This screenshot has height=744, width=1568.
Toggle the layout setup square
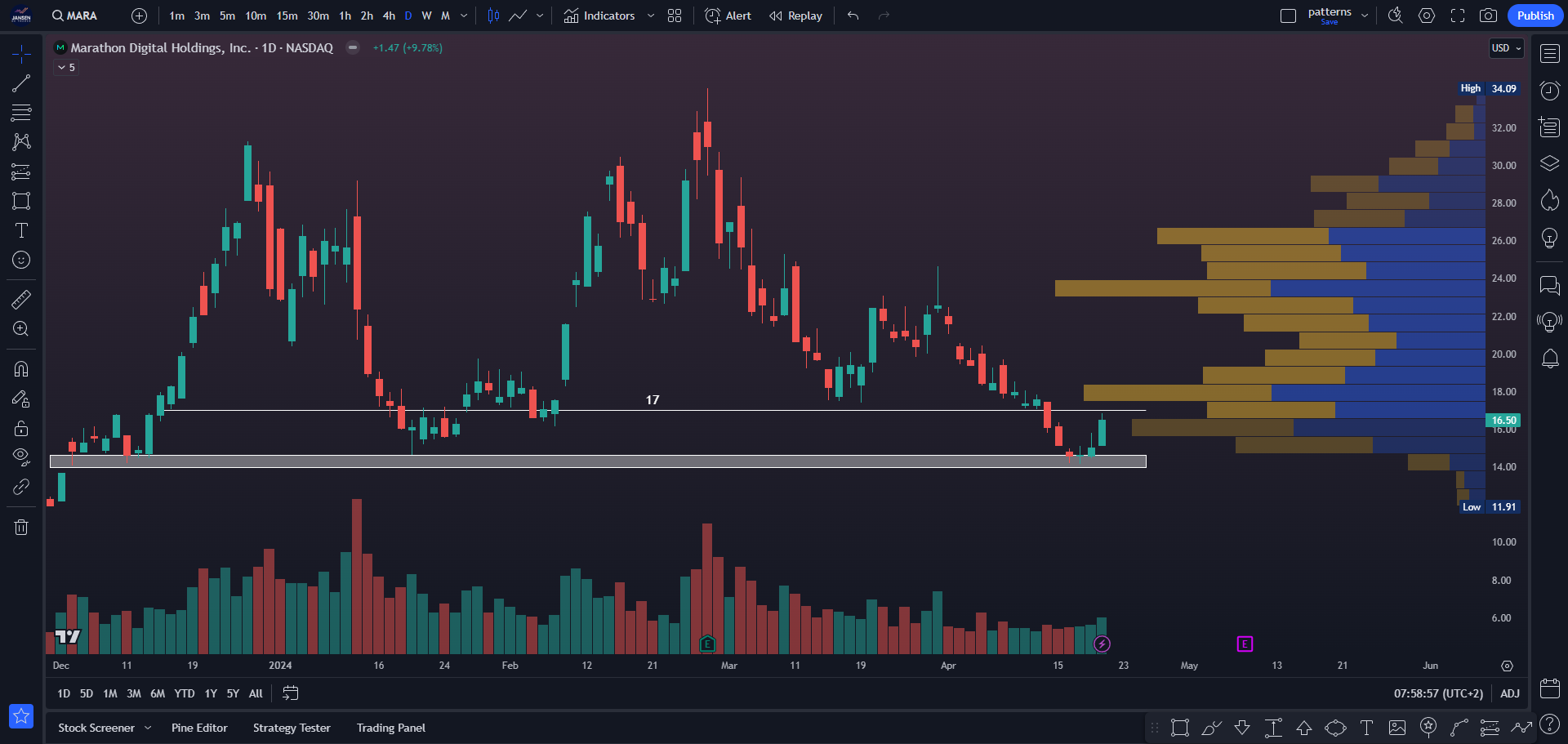1288,16
